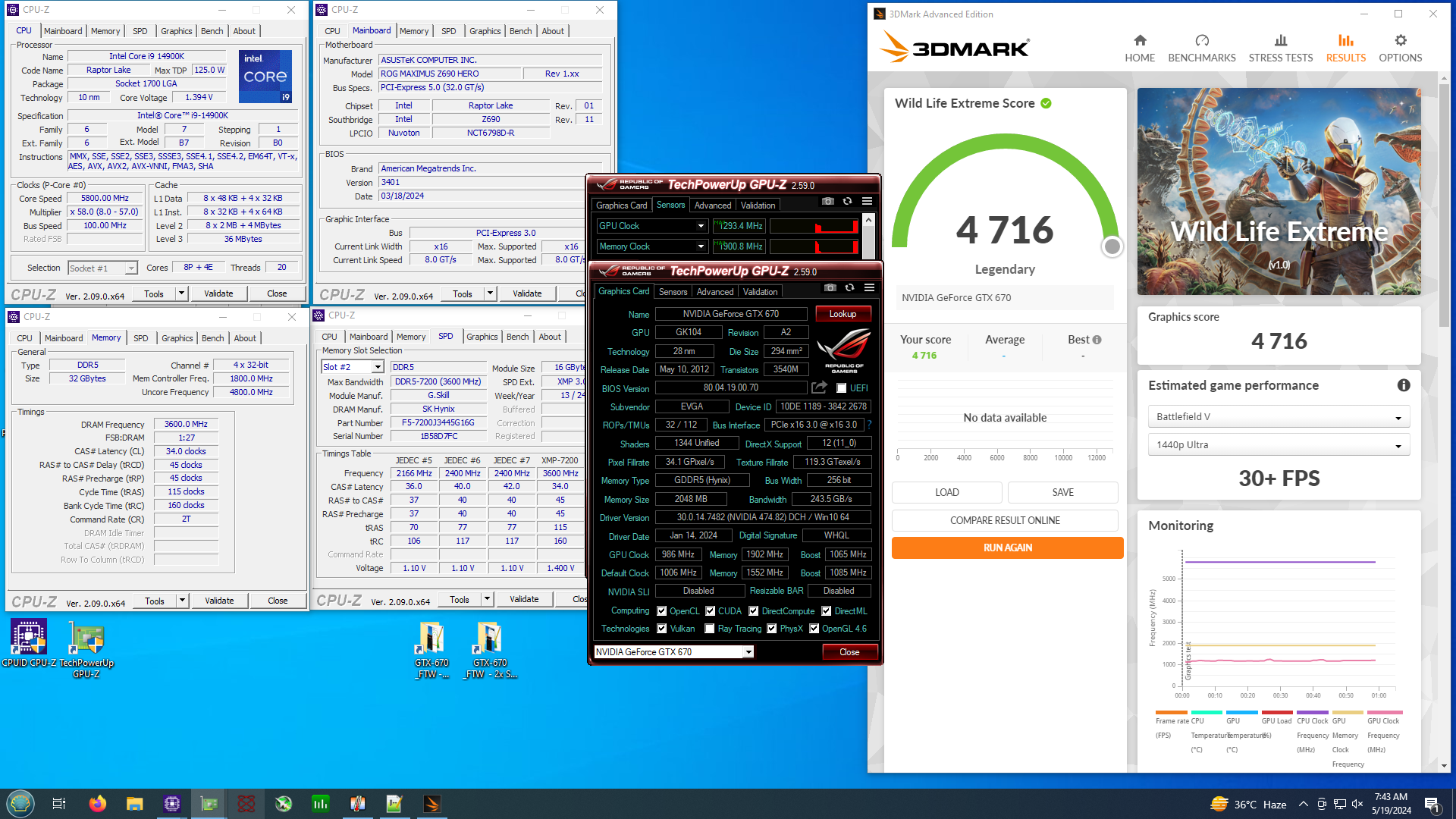Viewport: 1456px width, 819px height.
Task: Open the 3DMark HOME icon
Action: (1140, 48)
